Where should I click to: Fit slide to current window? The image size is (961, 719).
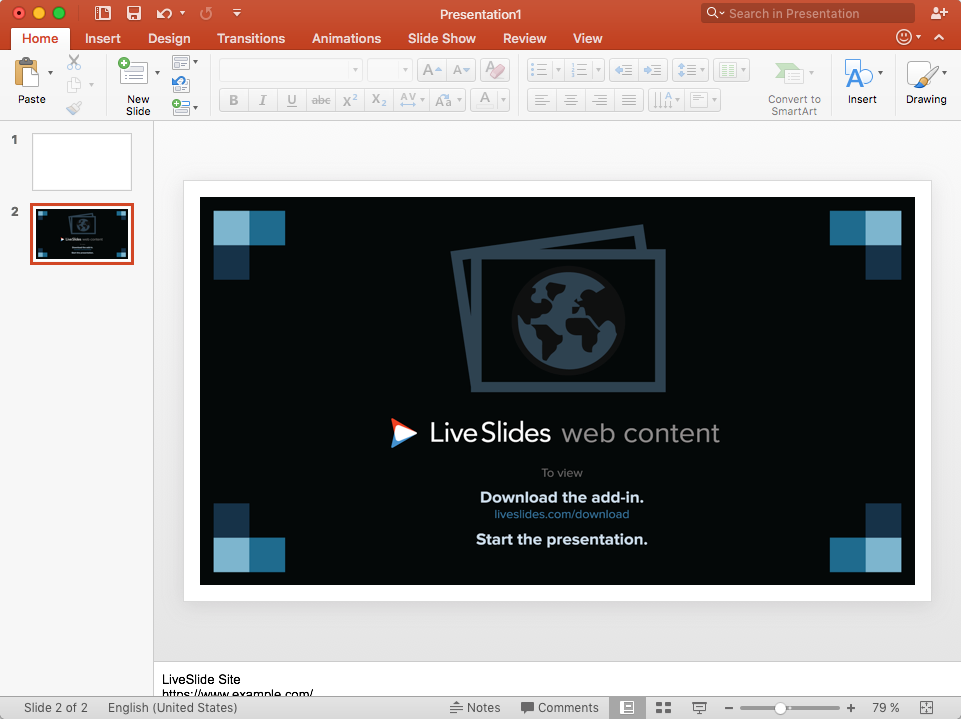927,708
